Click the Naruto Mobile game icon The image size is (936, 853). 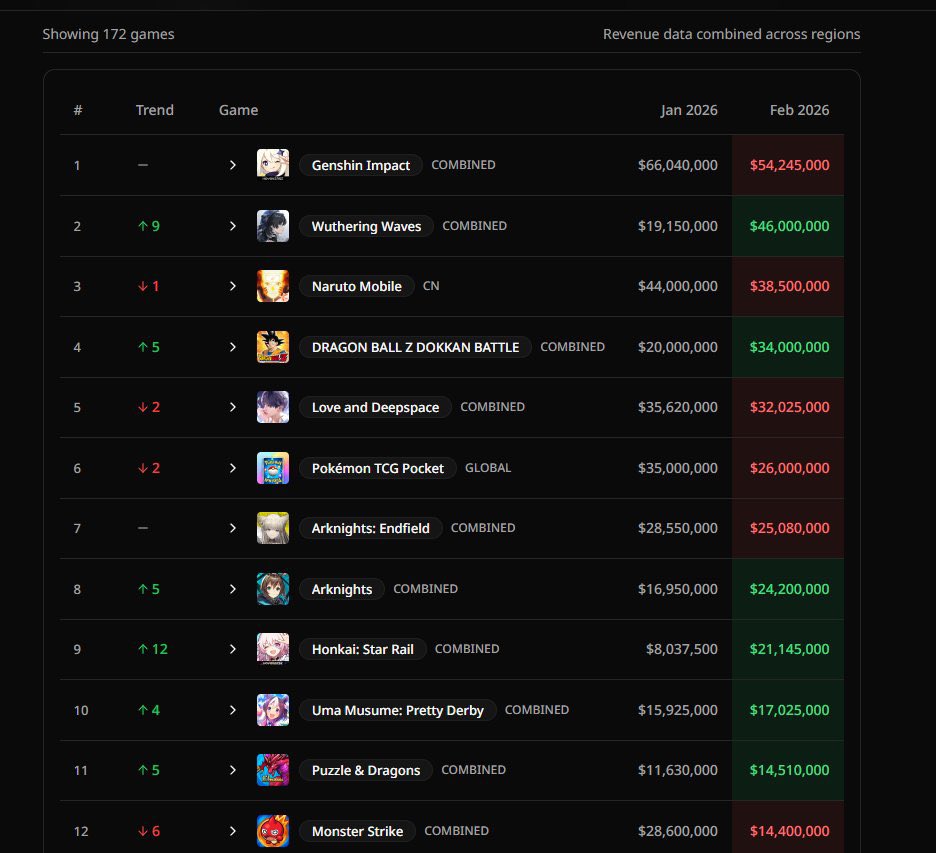click(x=273, y=286)
